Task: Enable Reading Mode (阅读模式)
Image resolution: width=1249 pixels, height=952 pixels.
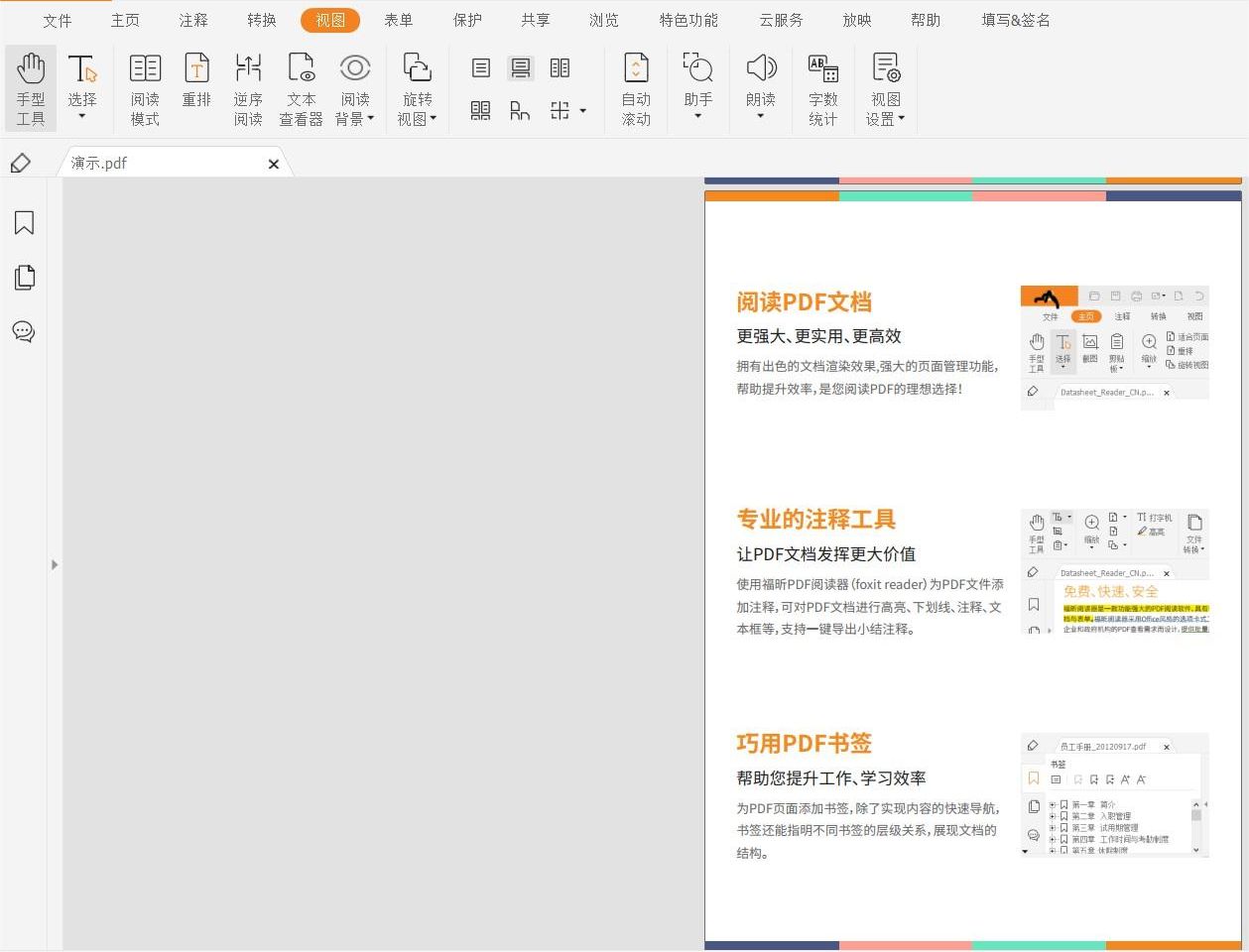Action: click(x=145, y=88)
